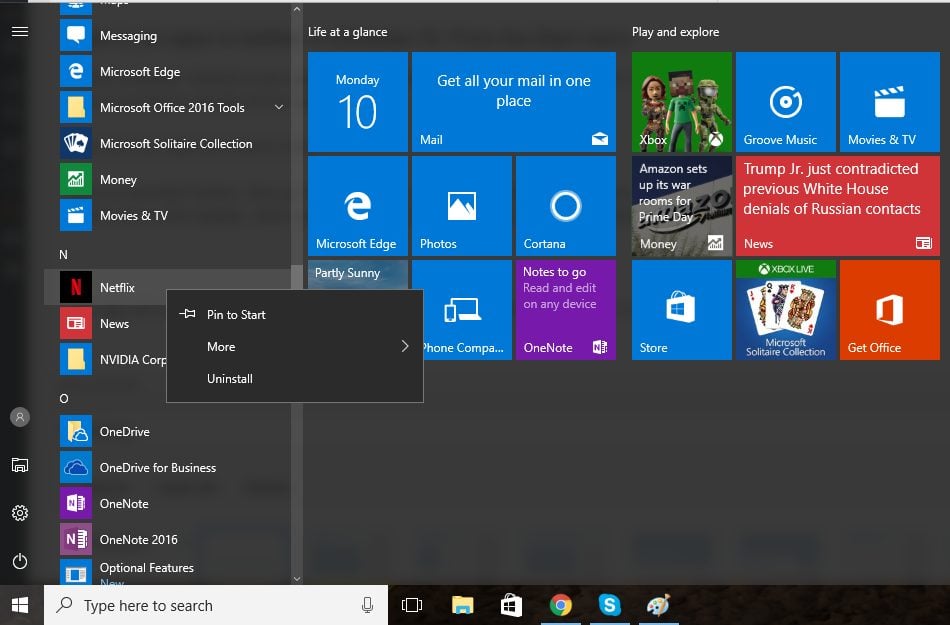
Task: Open Google Chrome on the taskbar
Action: [x=561, y=605]
